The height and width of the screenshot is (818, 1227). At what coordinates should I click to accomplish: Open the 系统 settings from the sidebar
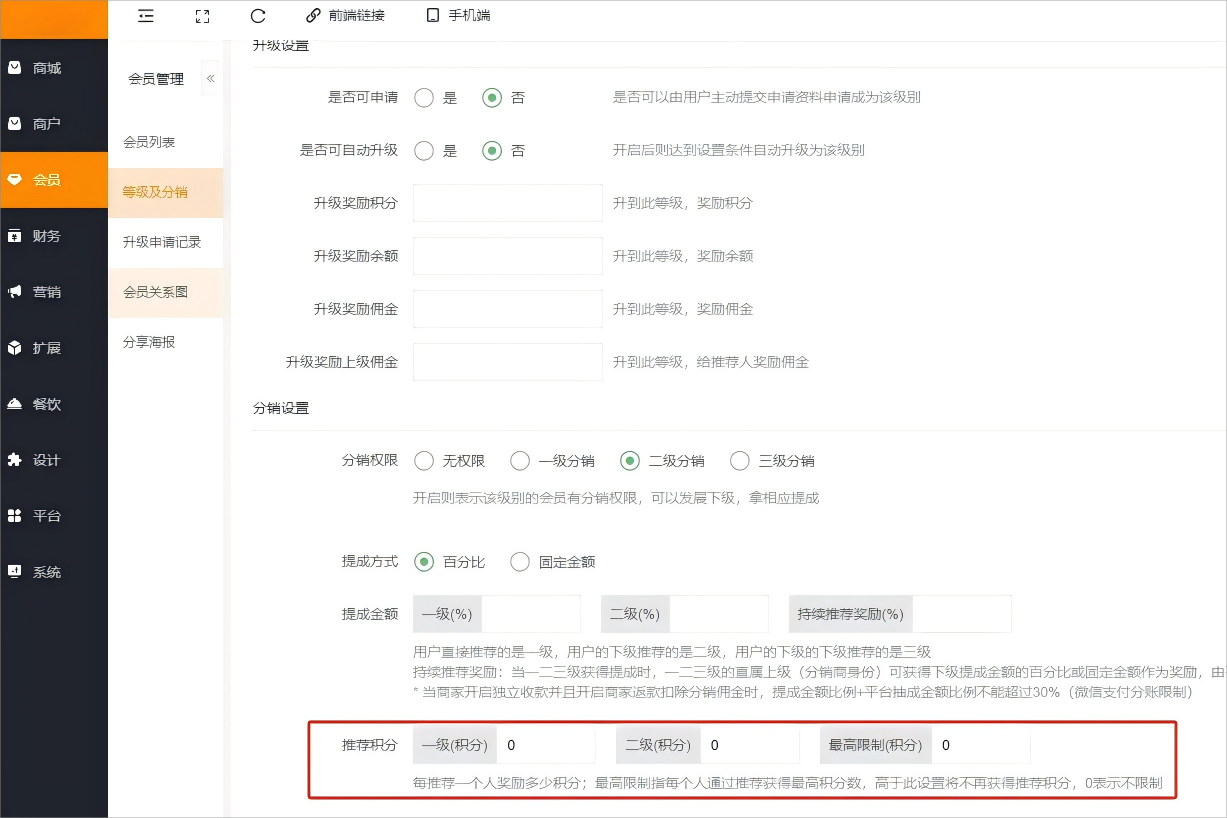(x=54, y=571)
